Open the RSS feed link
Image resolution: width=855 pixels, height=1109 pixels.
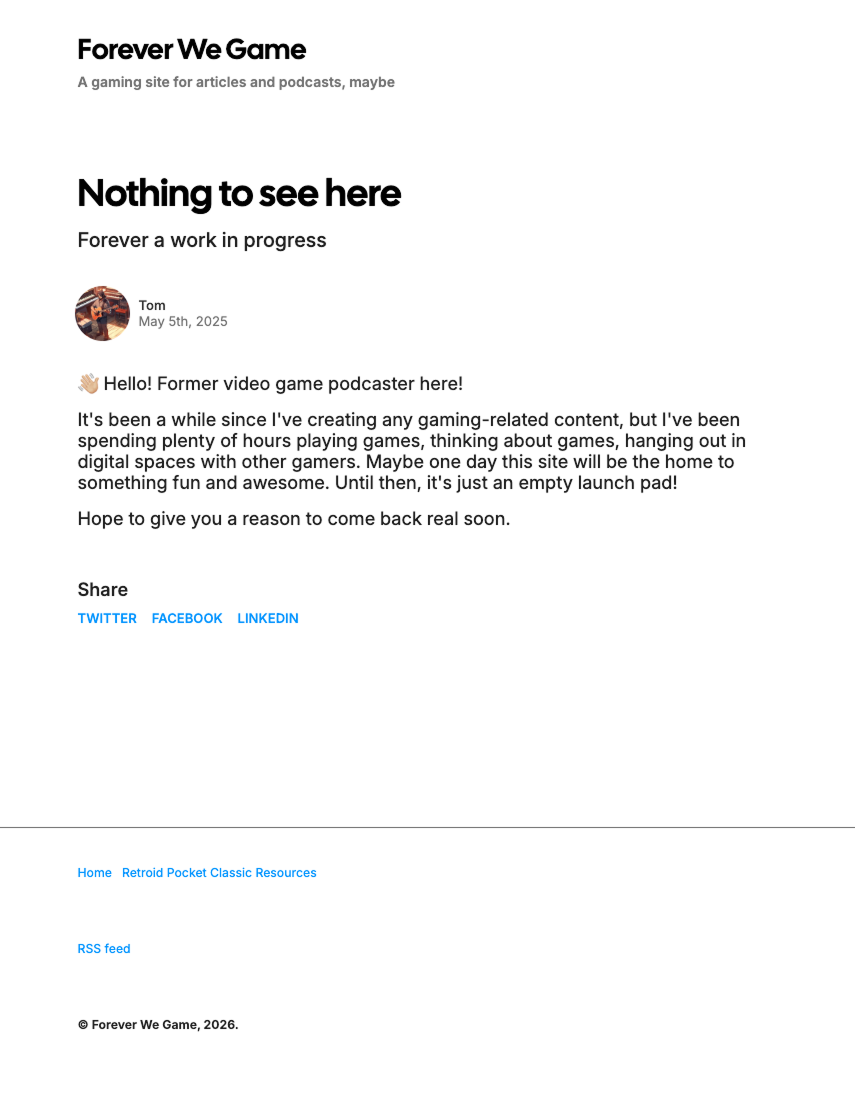104,948
